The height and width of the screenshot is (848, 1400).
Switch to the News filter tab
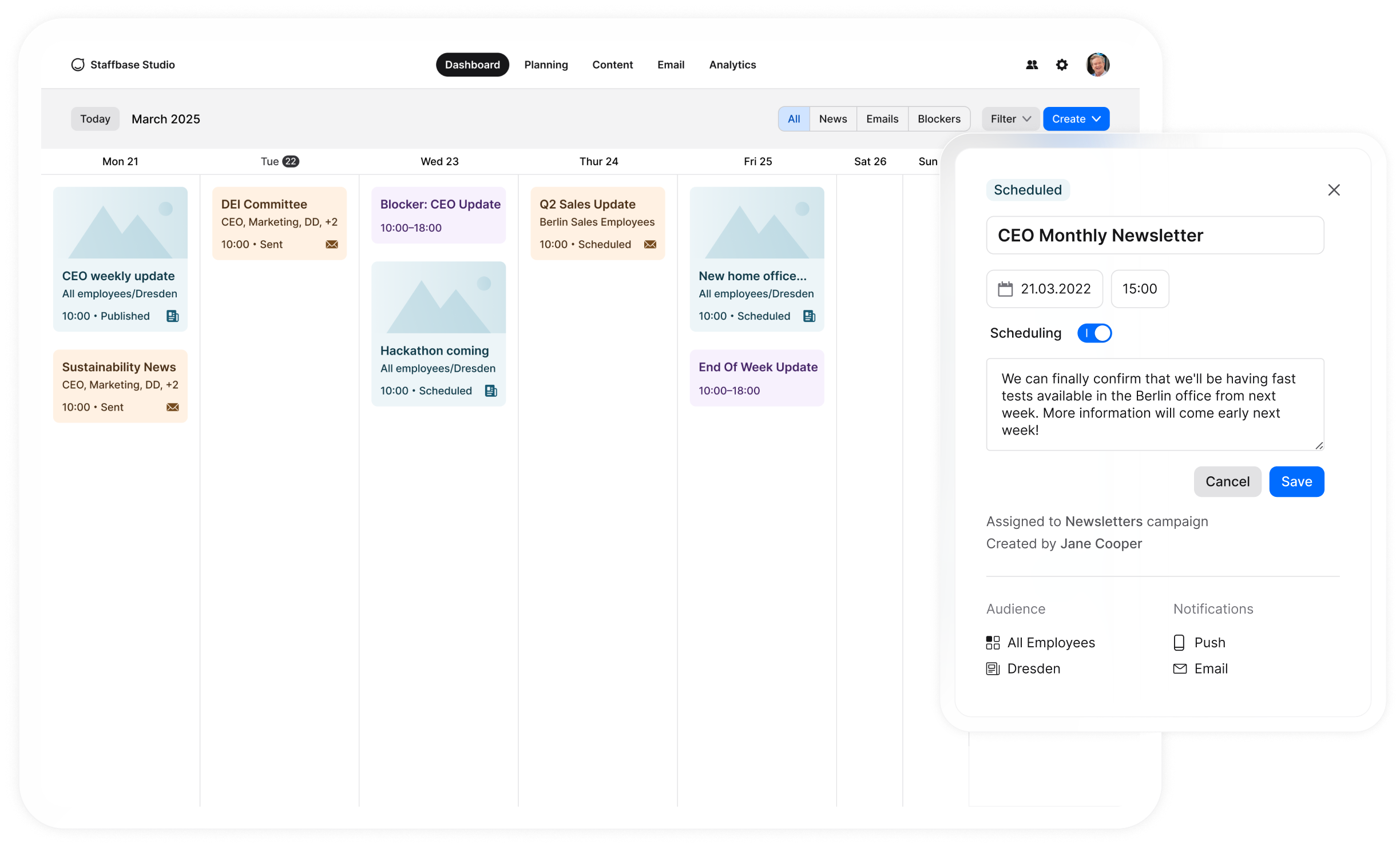833,118
